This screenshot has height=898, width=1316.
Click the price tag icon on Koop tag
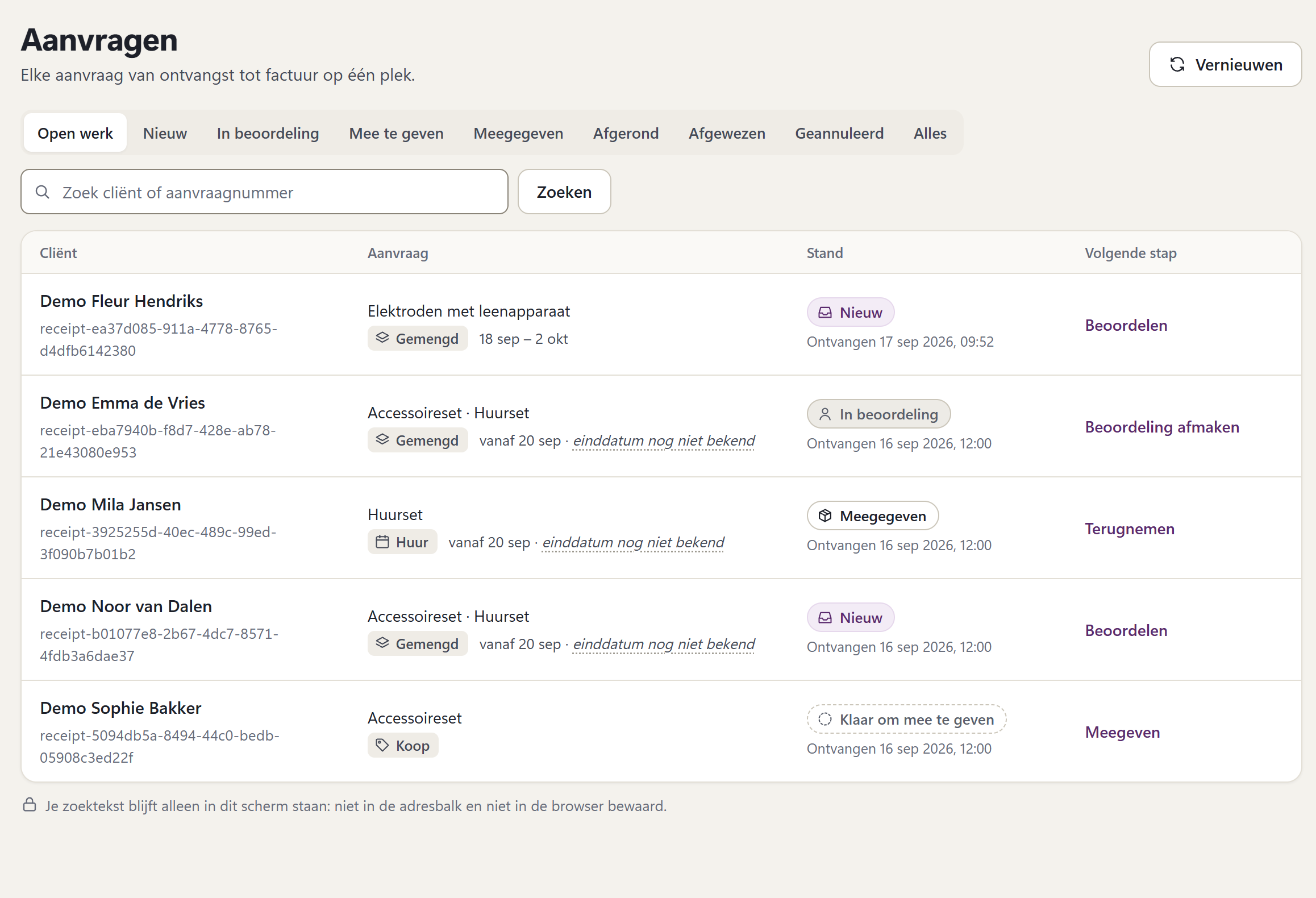382,746
